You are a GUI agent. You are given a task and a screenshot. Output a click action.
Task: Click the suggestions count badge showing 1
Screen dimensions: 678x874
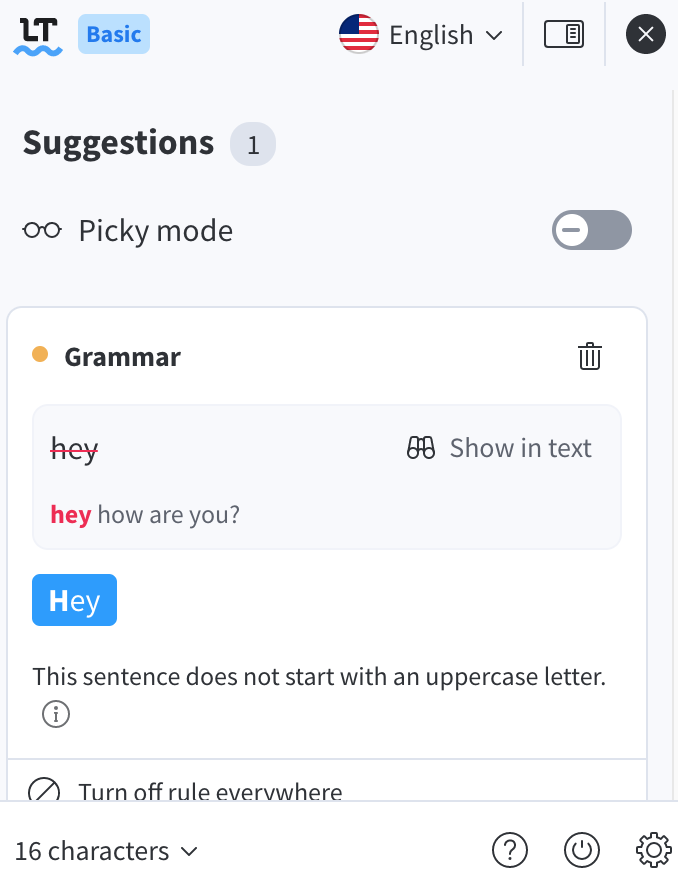pos(253,143)
